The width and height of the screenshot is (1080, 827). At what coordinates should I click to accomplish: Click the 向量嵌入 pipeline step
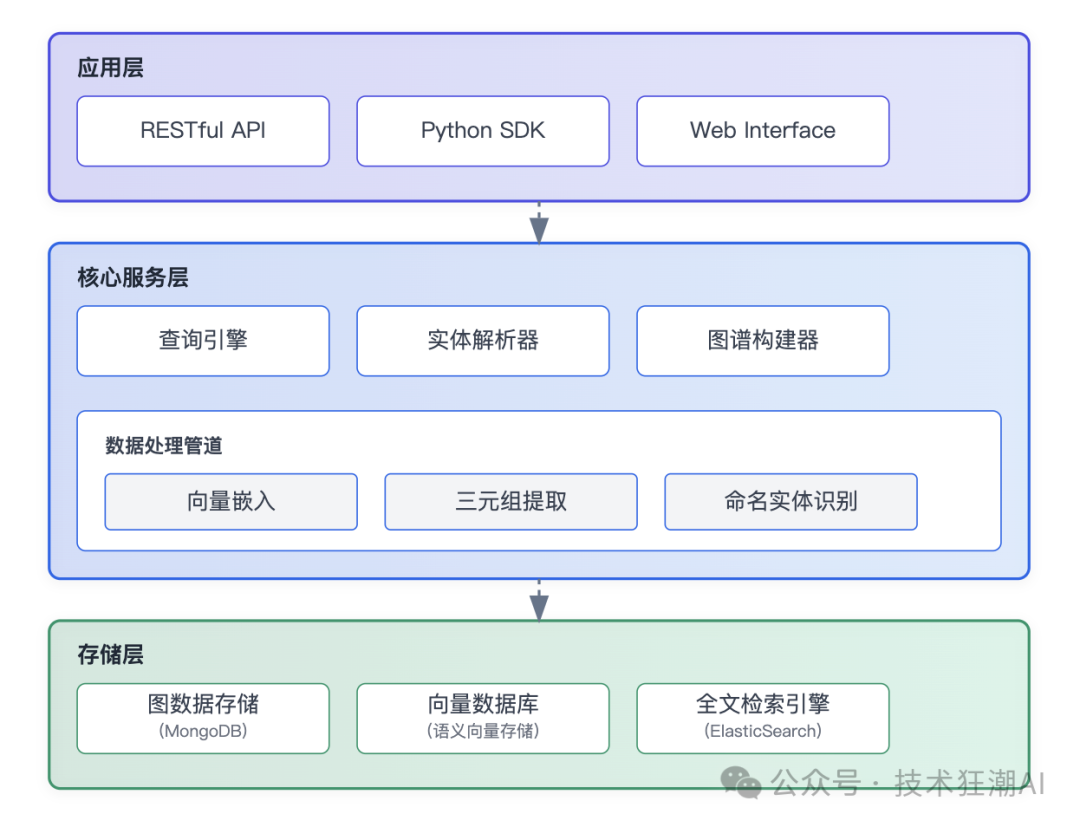click(231, 502)
